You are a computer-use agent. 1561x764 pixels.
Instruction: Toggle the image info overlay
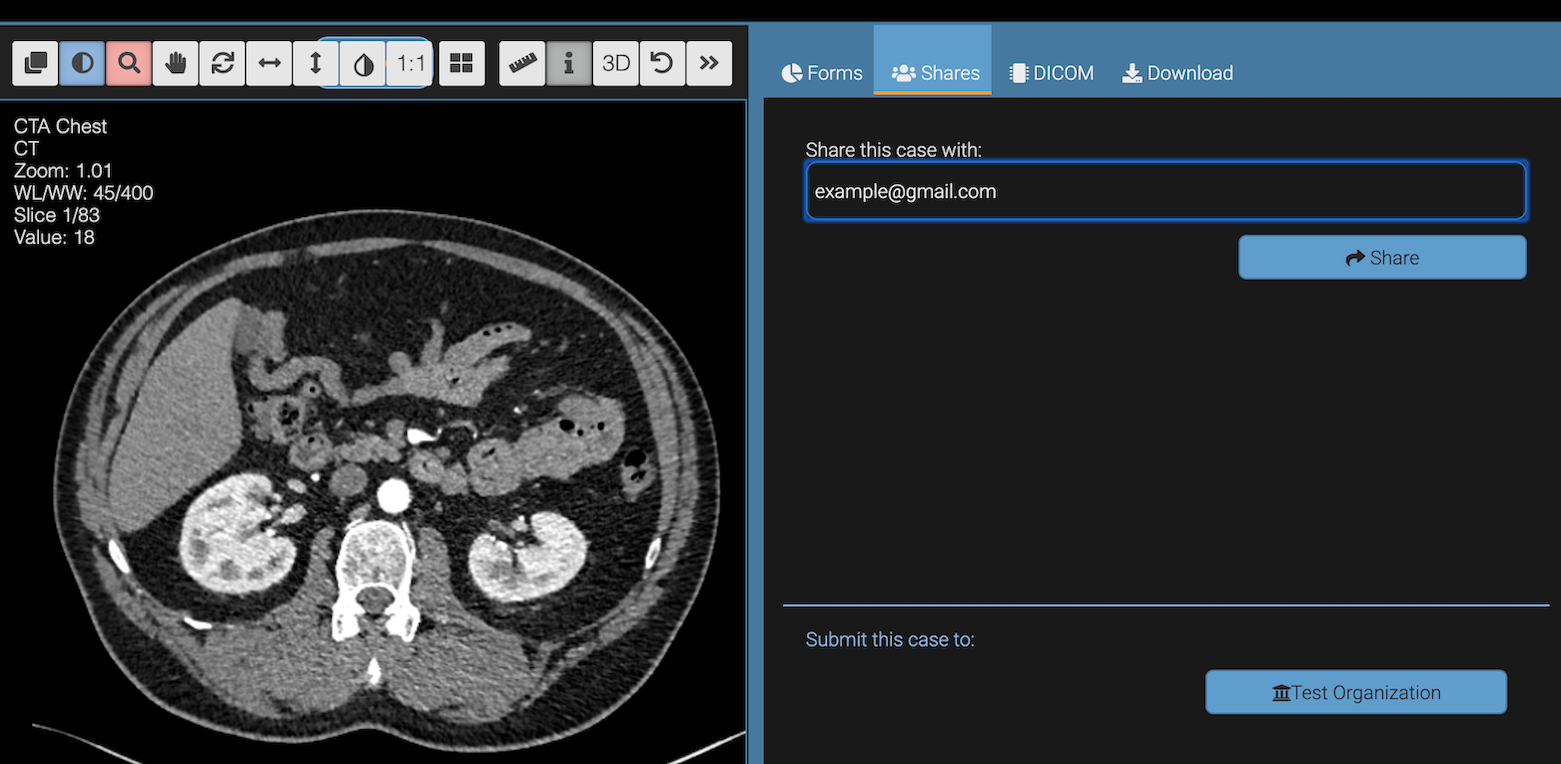[569, 63]
